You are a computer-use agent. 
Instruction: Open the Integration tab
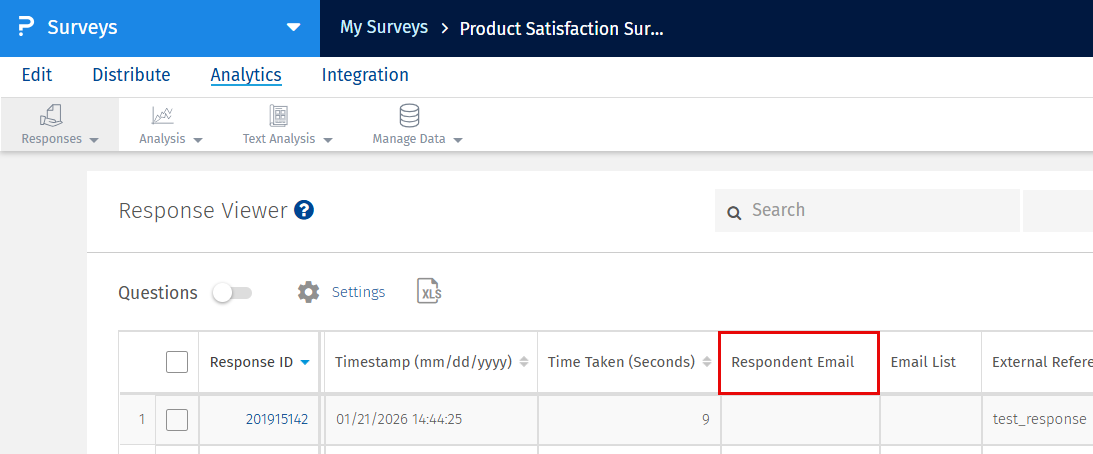tap(365, 75)
